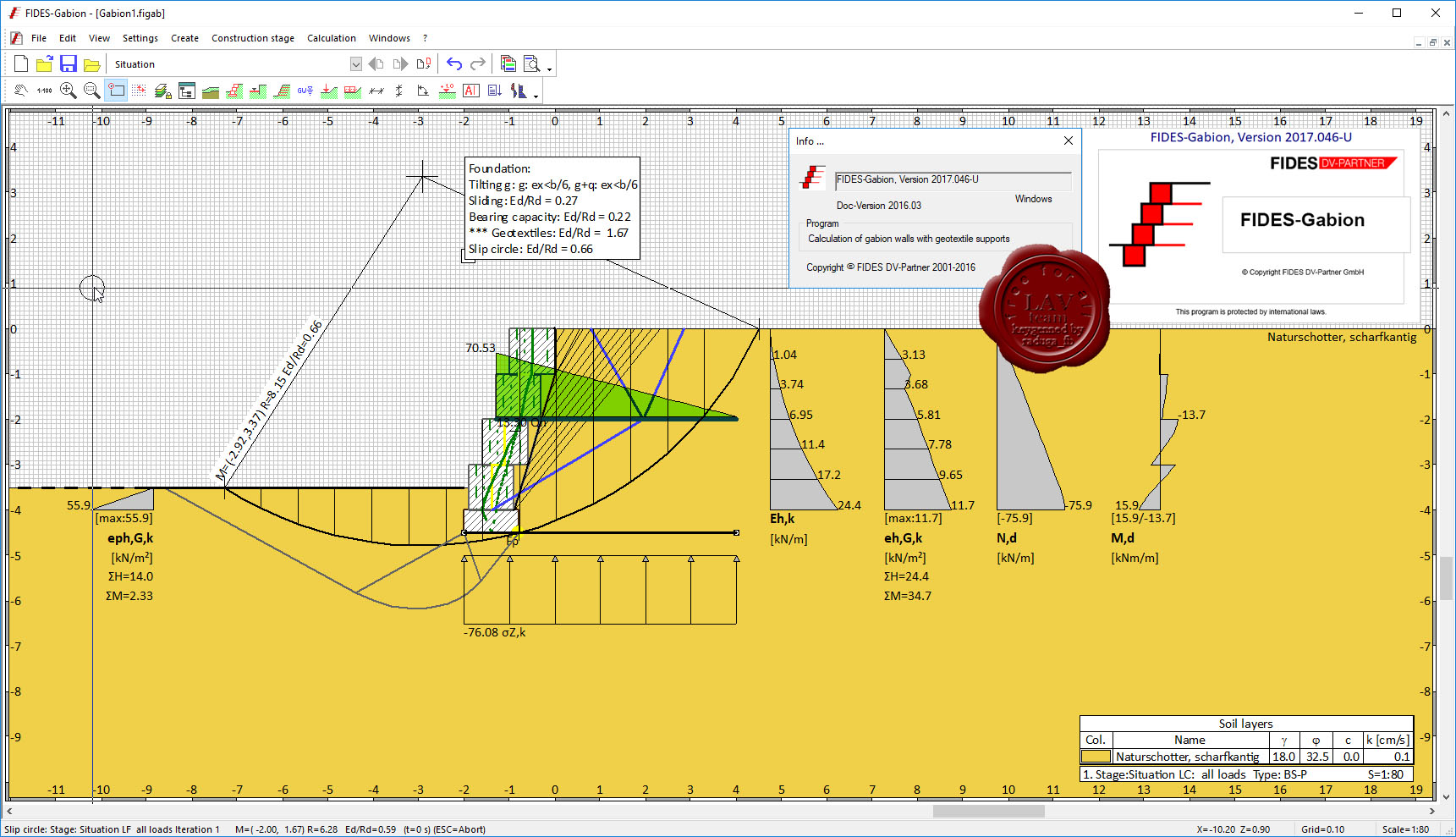The width and height of the screenshot is (1456, 837).
Task: Zoom in with the plus magnifier
Action: pos(69,91)
